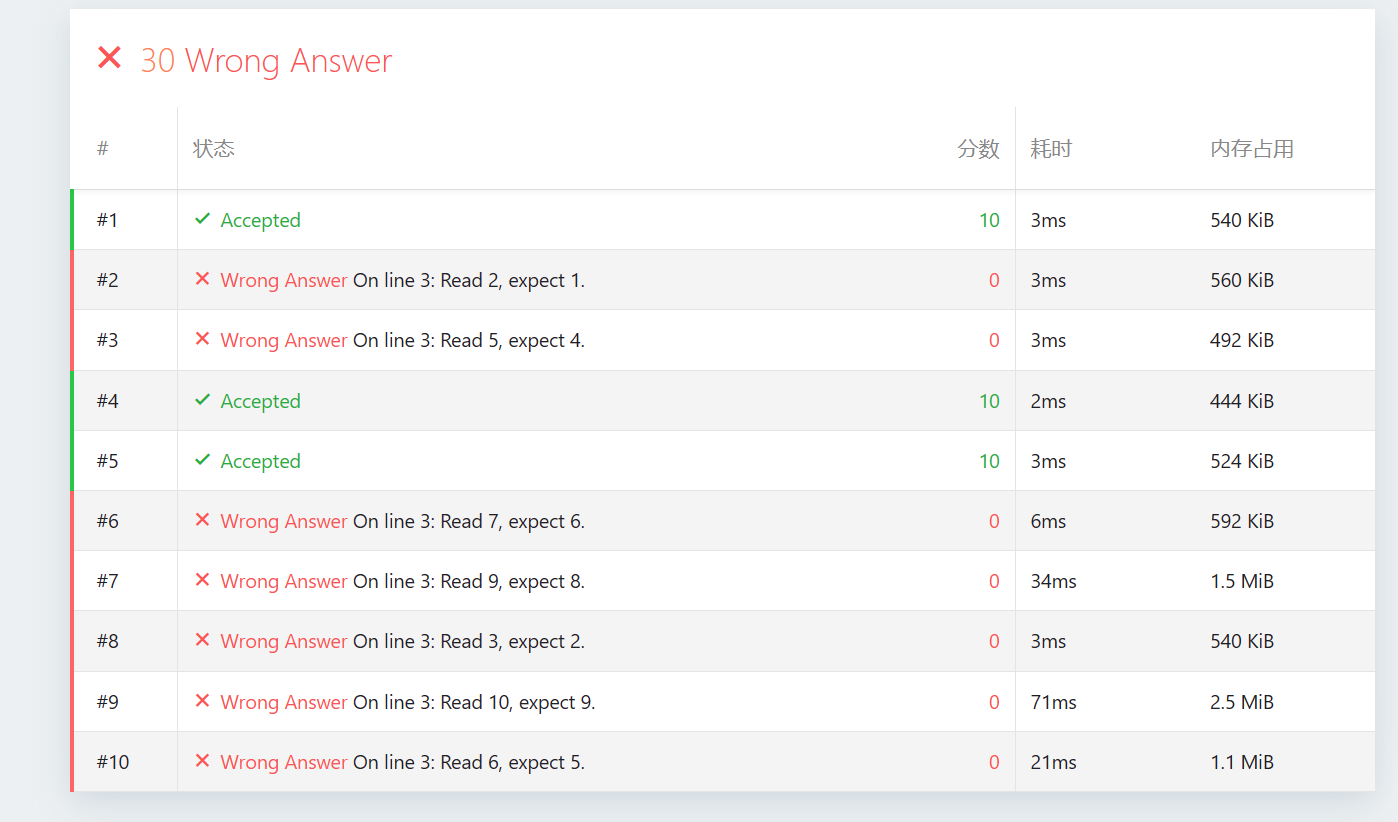Click the 状态 column header
This screenshot has height=822, width=1398.
coord(214,149)
